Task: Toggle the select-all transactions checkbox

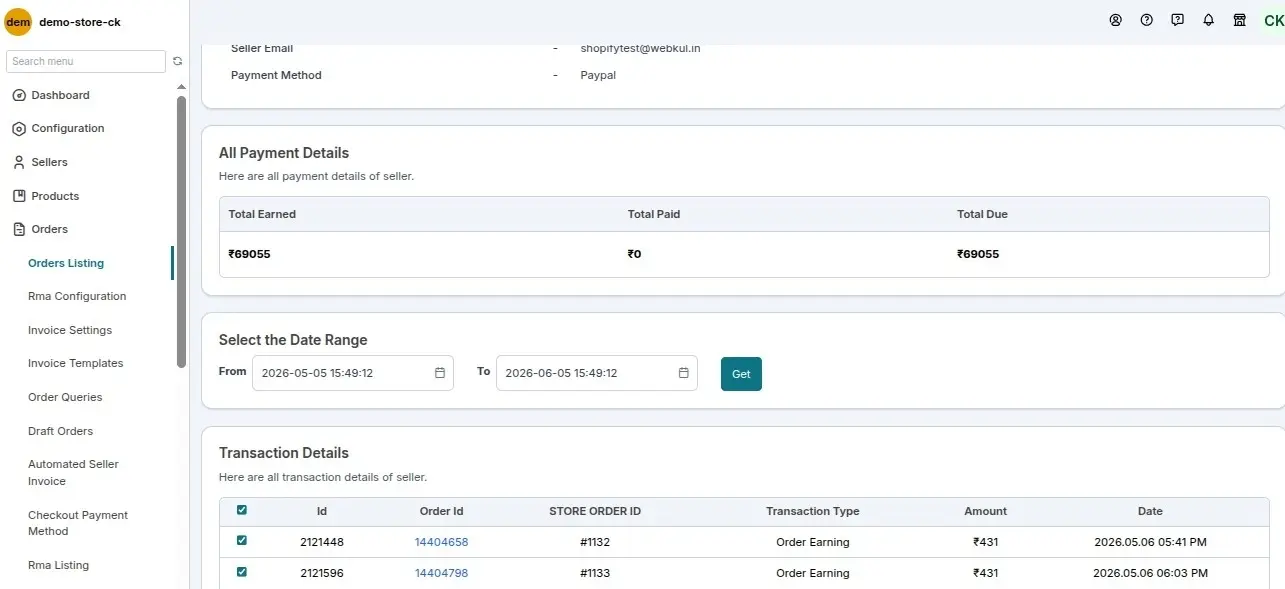Action: pos(242,510)
